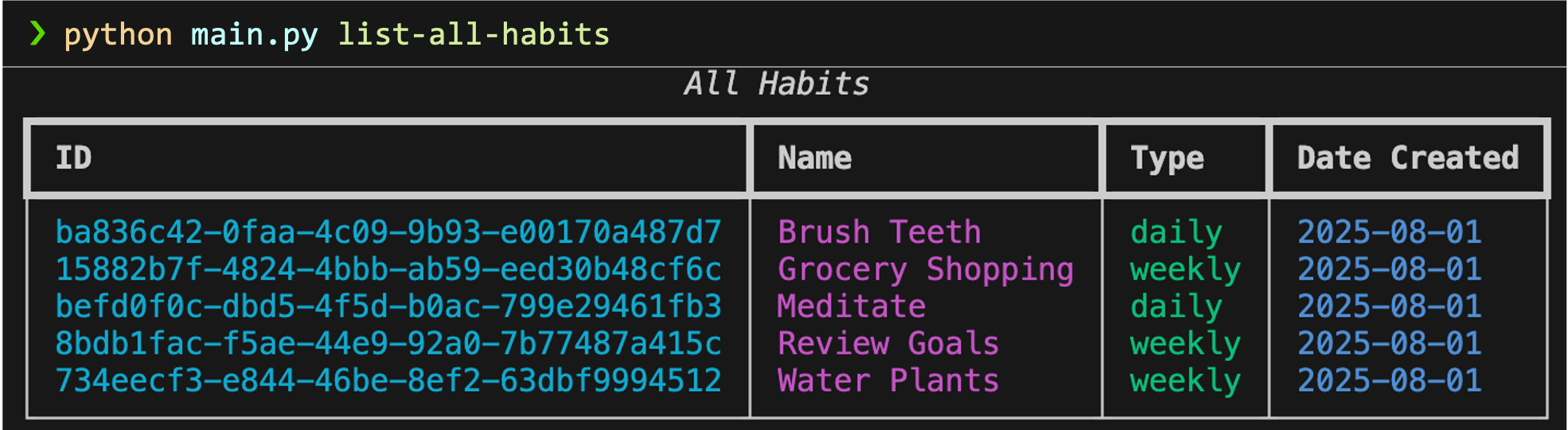Click the green prompt chevron
The height and width of the screenshot is (430, 1568).
(37, 33)
